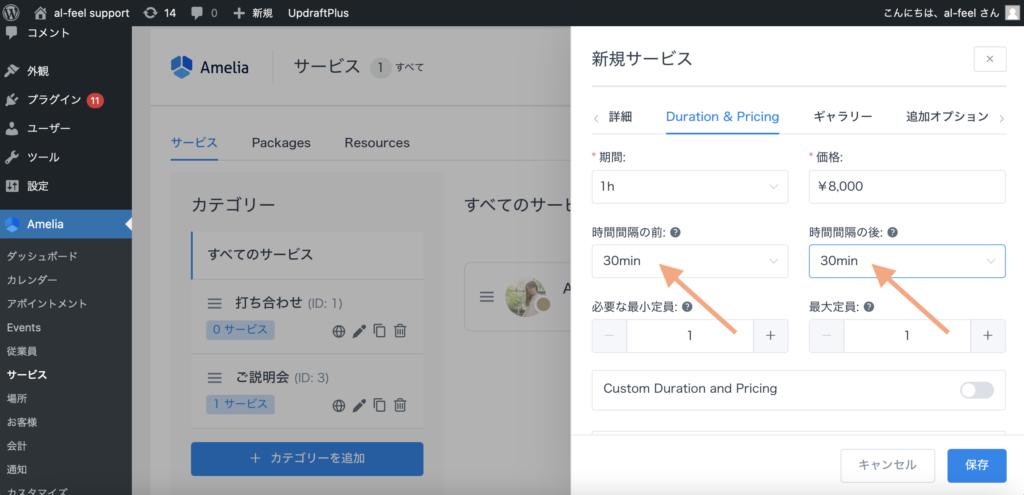Click the 価格 price input field
The width and height of the screenshot is (1024, 495).
coord(906,187)
